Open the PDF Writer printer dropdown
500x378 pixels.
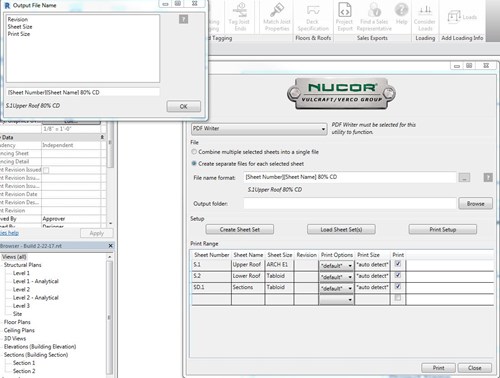point(259,129)
